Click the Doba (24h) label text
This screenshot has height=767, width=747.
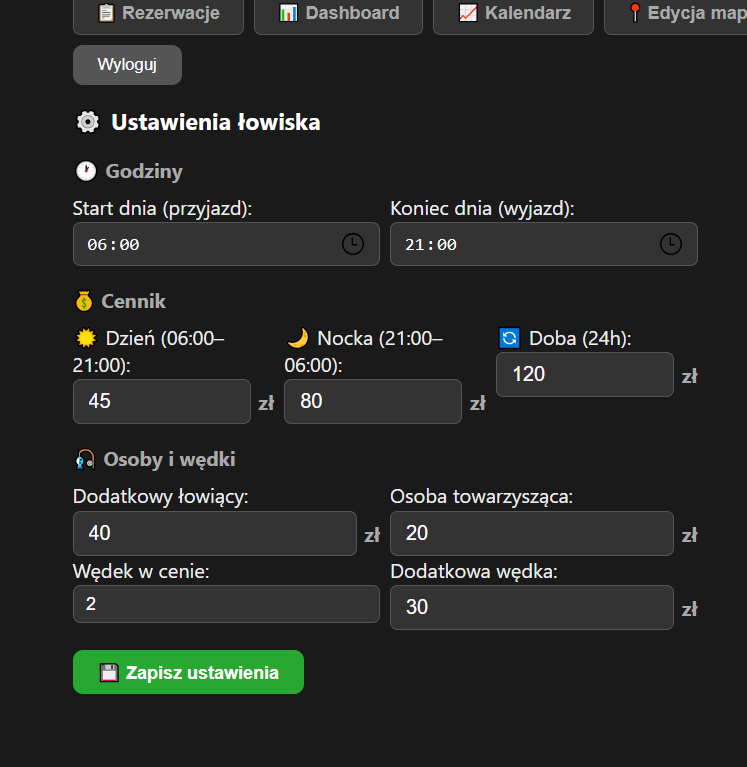(x=580, y=338)
